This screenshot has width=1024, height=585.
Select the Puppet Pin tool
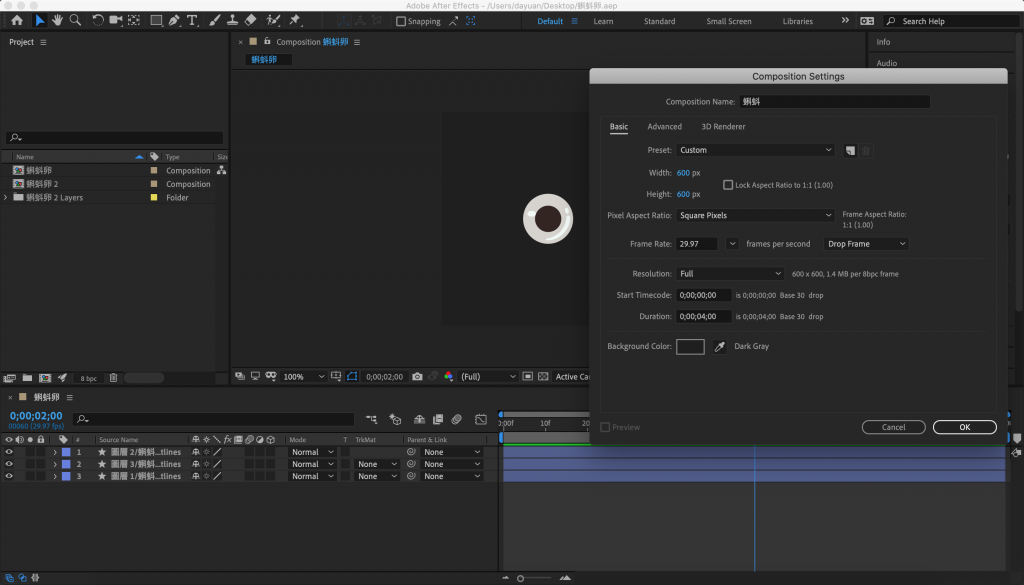point(295,20)
